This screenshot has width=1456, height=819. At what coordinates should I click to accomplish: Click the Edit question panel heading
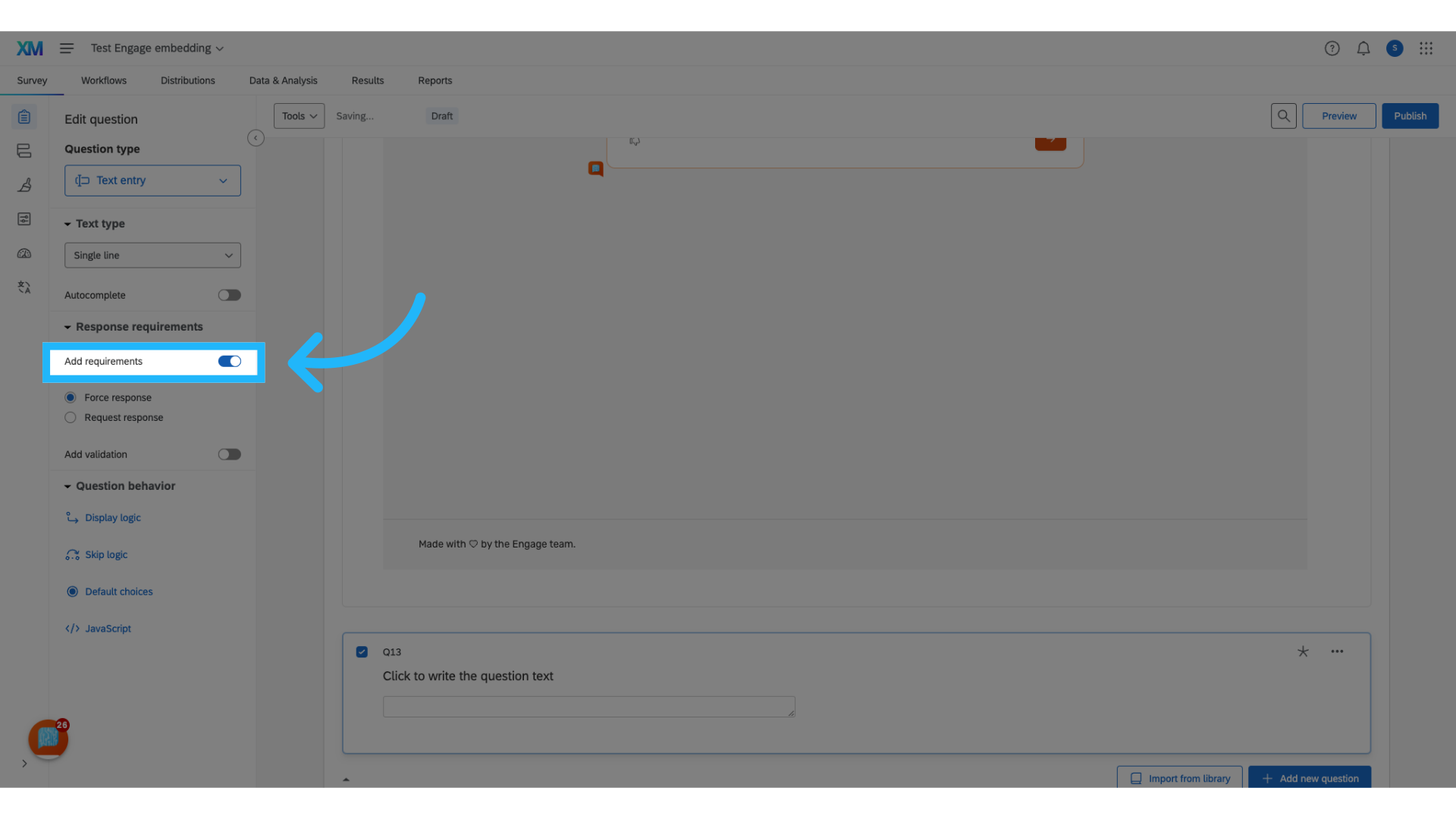pyautogui.click(x=101, y=120)
